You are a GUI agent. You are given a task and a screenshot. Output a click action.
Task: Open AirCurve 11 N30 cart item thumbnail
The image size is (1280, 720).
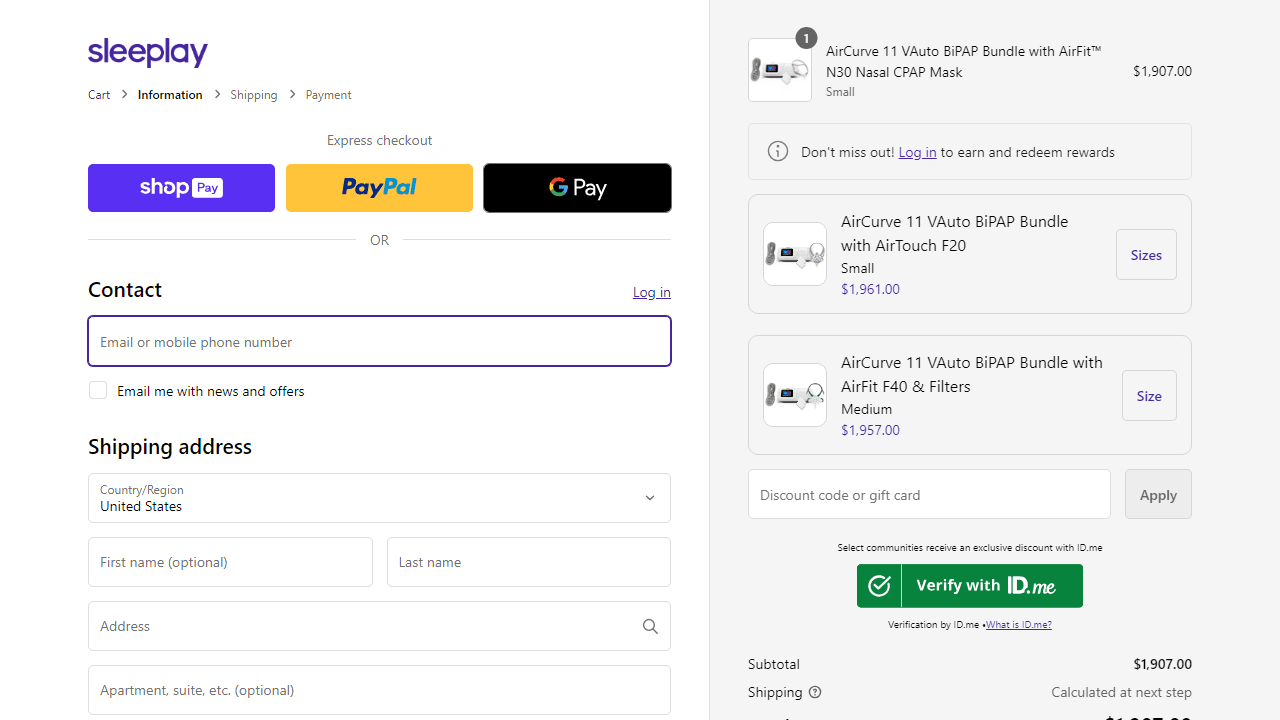click(780, 70)
